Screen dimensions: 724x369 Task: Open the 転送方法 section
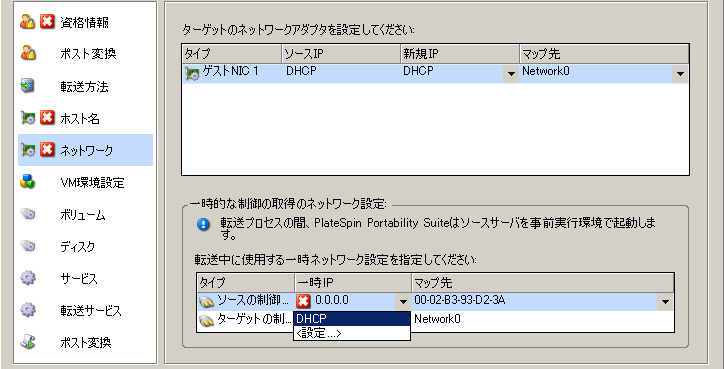84,86
